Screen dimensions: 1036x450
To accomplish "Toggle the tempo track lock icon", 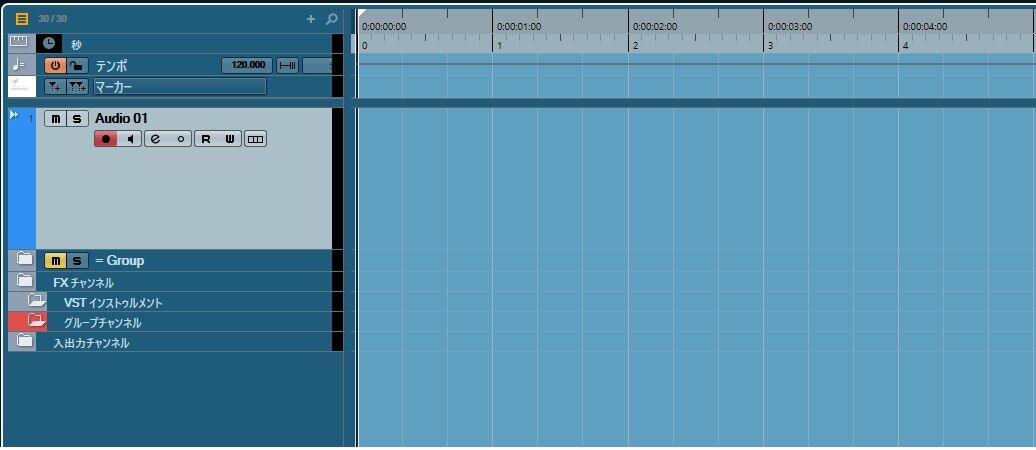I will click(x=77, y=65).
